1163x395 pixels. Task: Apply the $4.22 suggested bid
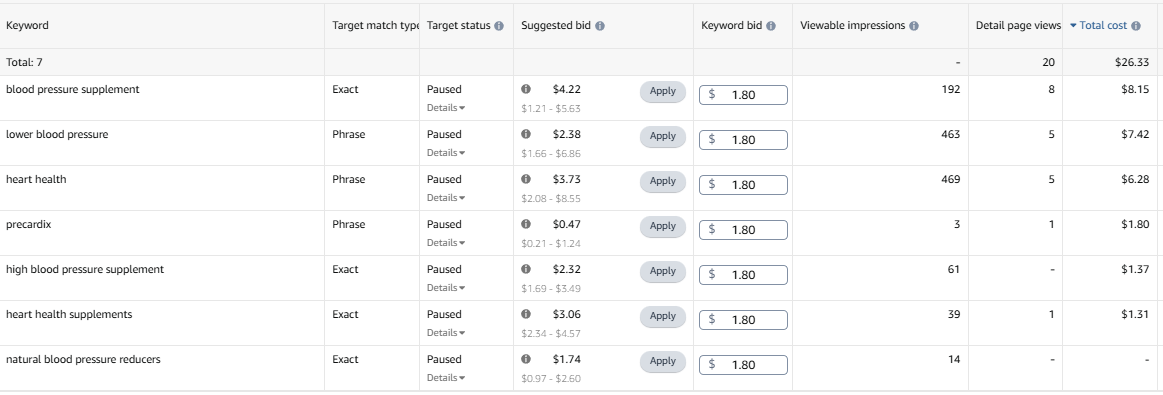click(x=662, y=92)
